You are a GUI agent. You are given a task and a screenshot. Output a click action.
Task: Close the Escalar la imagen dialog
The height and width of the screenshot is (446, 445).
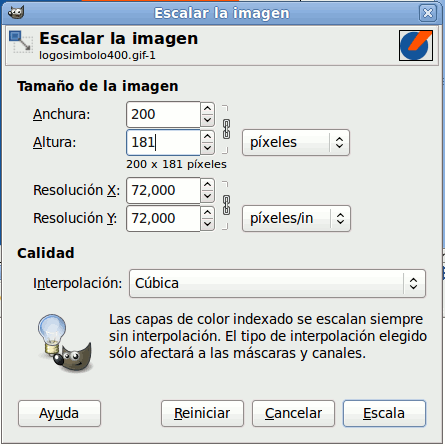pyautogui.click(x=428, y=13)
